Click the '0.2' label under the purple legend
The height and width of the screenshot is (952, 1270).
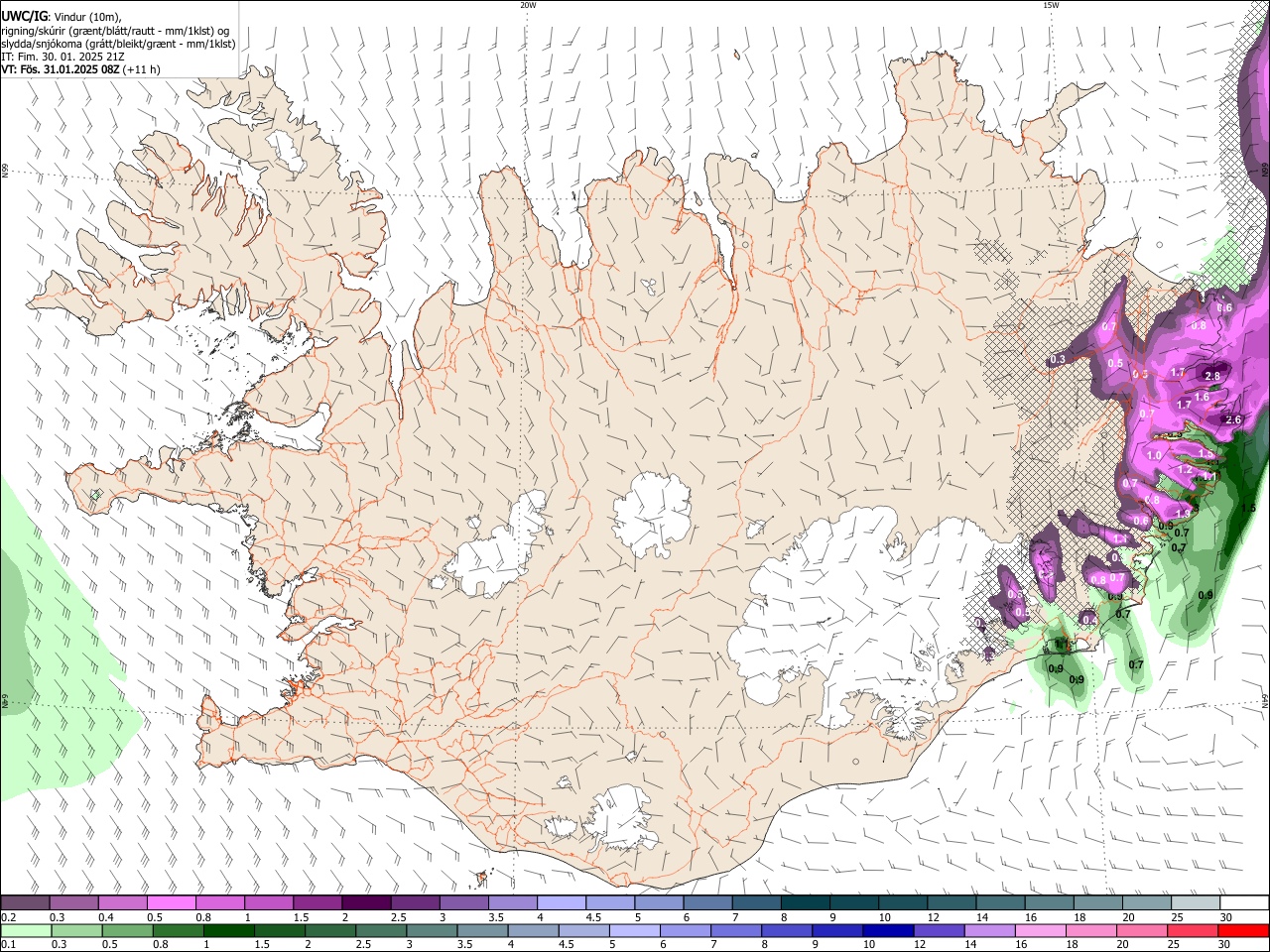[8, 917]
